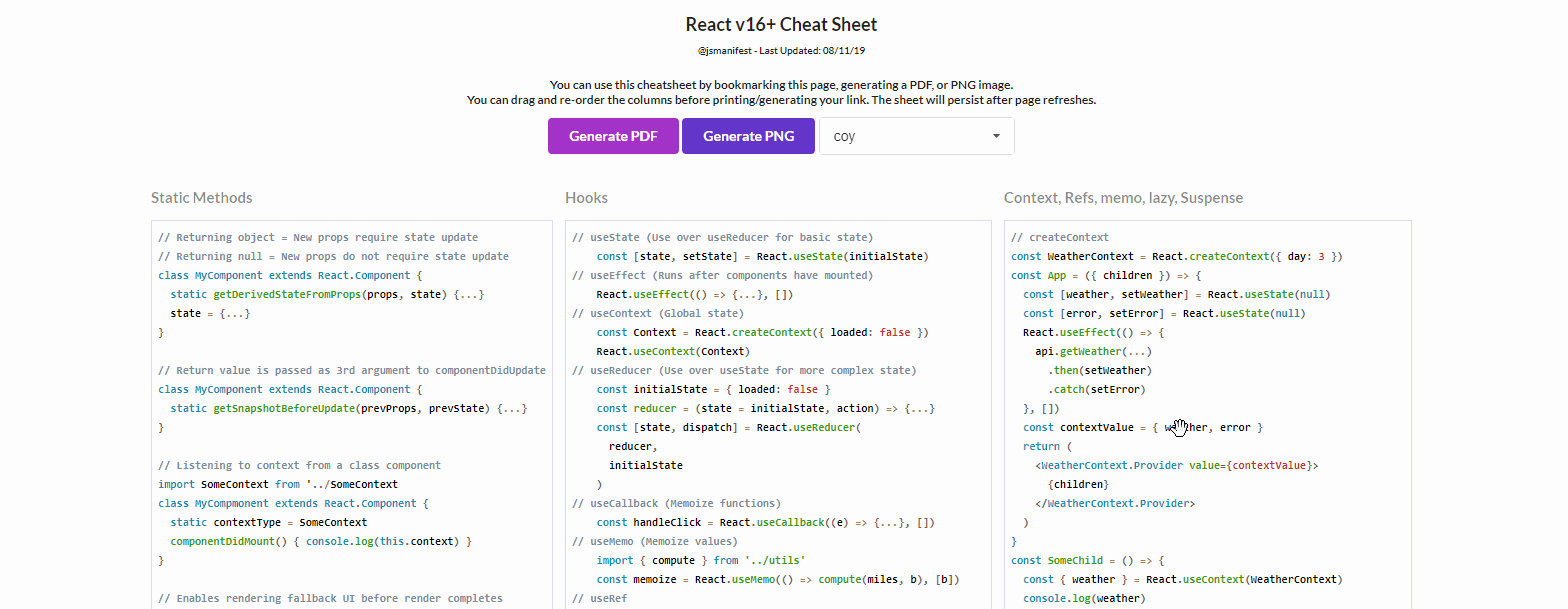
Task: Click the comment mentioning componentDidUpdate
Action: coord(352,370)
